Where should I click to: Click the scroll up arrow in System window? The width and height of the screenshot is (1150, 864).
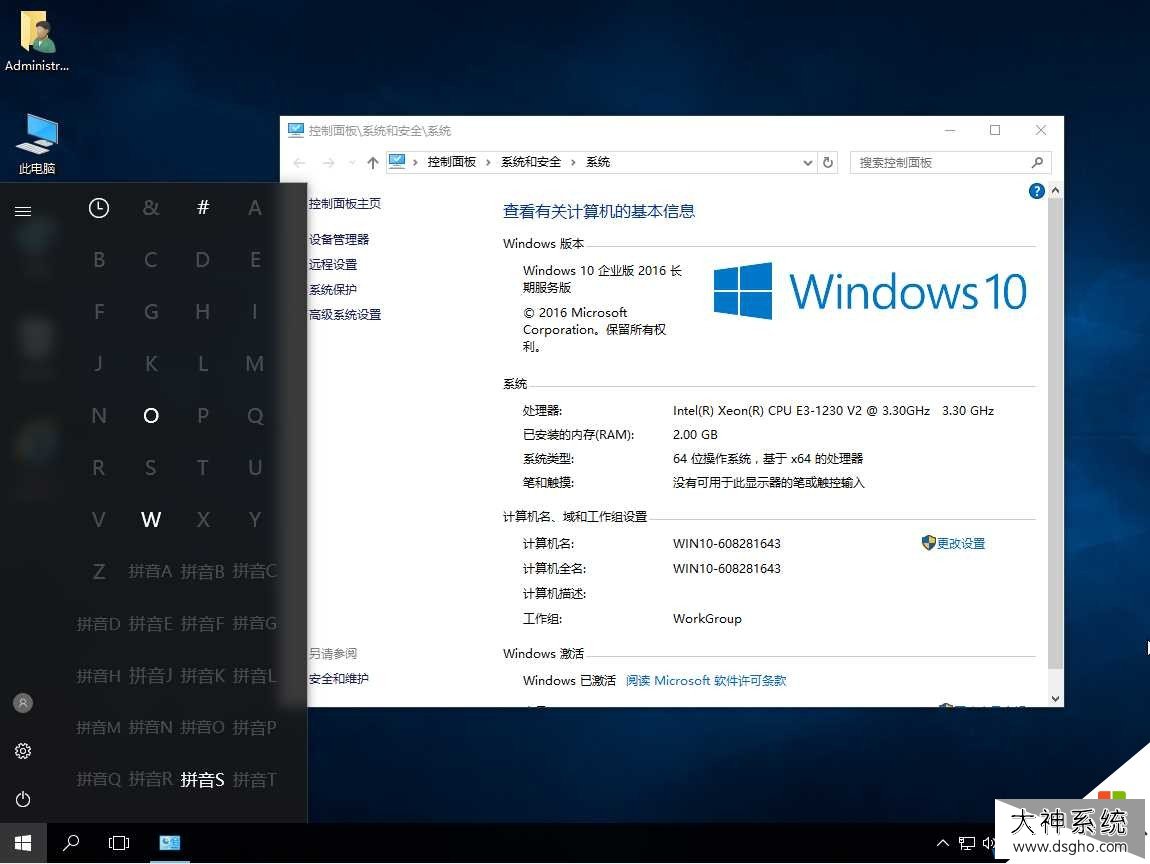pyautogui.click(x=1055, y=191)
